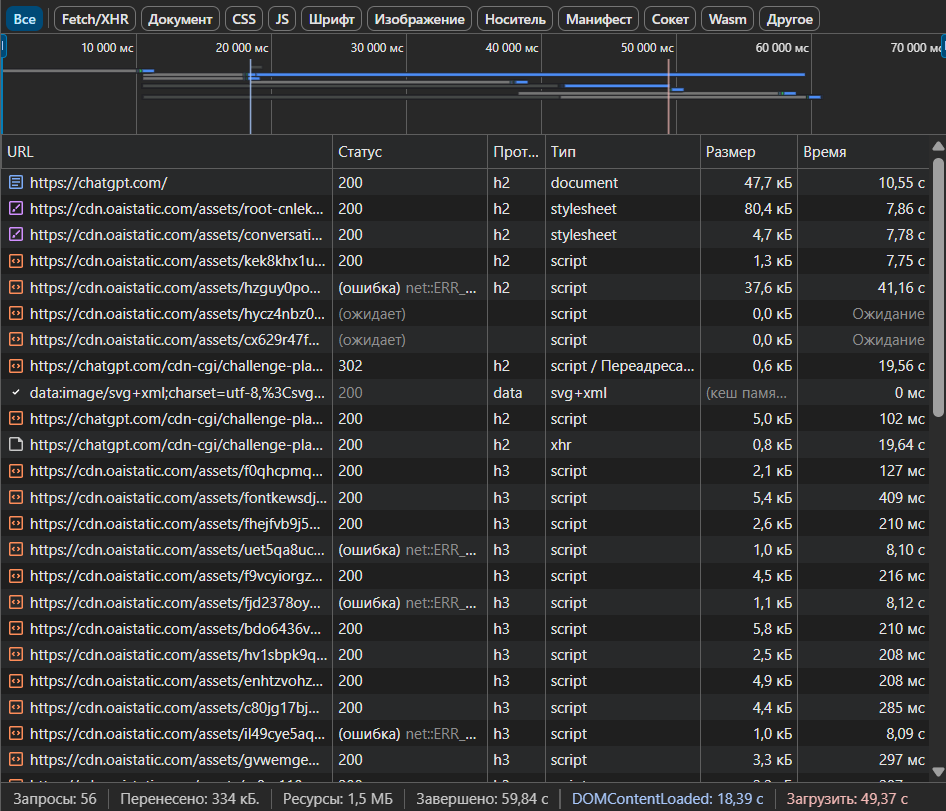Click the scrollbar down arrow of request list

(x=938, y=771)
